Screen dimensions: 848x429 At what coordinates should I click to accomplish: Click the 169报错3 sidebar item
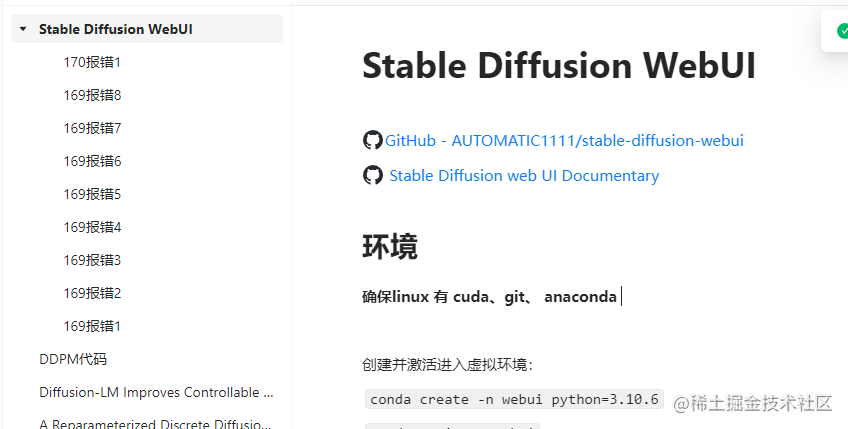tap(92, 260)
